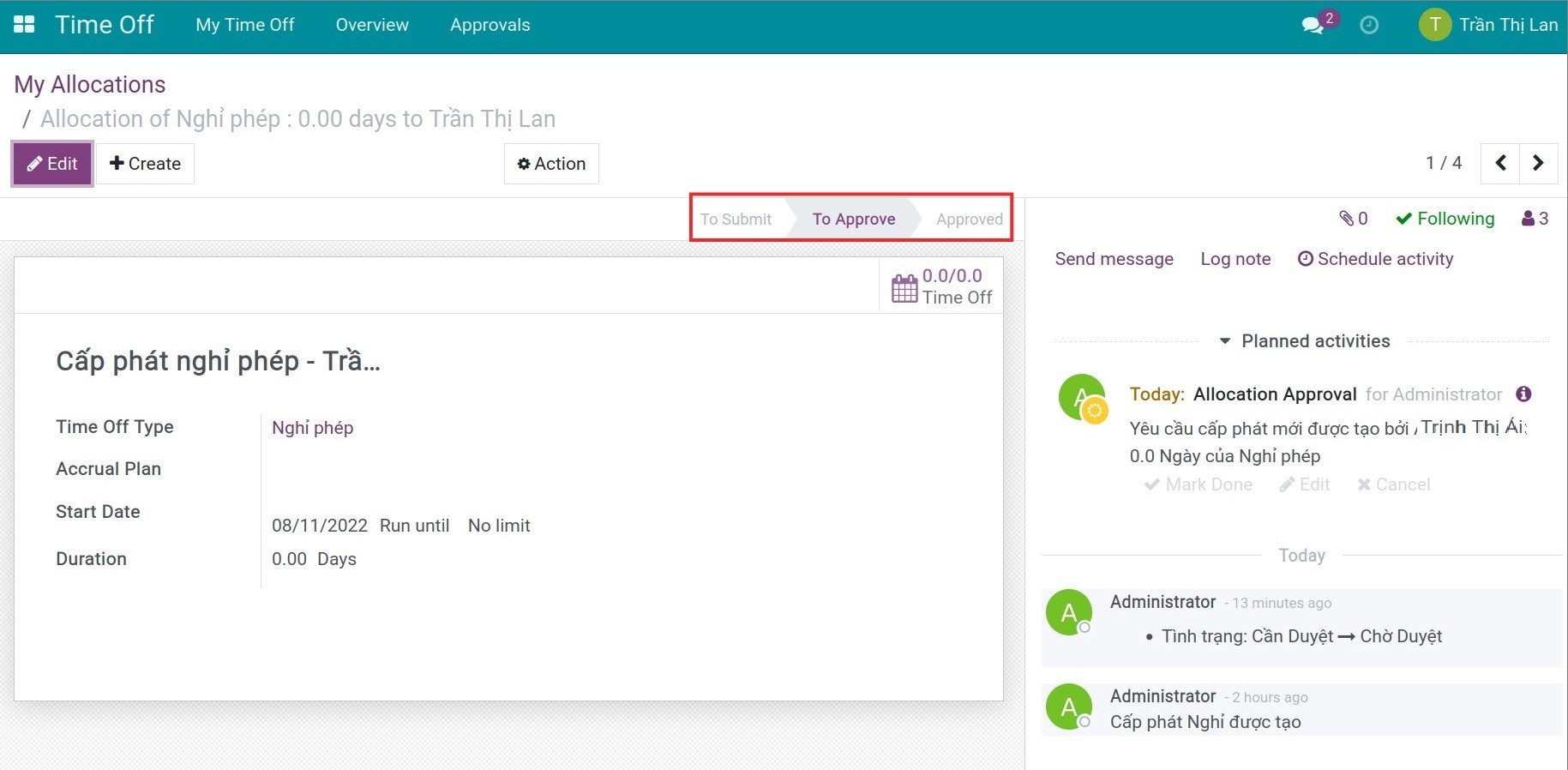Mark the Allocation Approval activity done
The width and height of the screenshot is (1568, 770).
pos(1199,484)
